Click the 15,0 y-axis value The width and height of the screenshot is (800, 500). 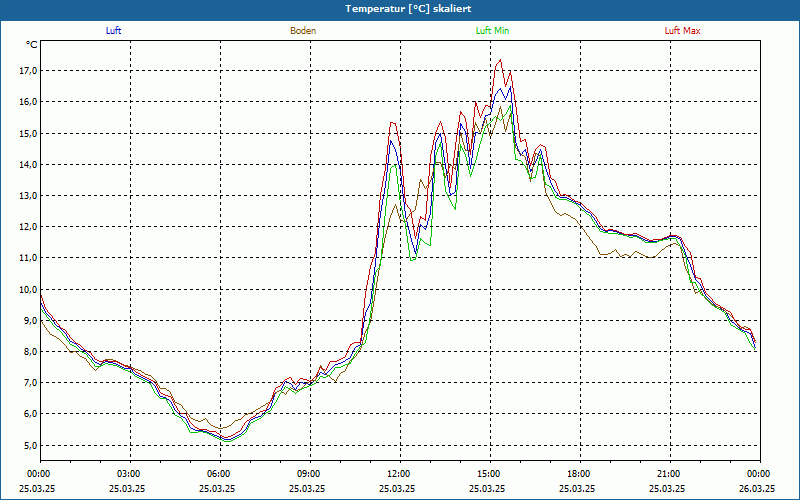pyautogui.click(x=28, y=134)
